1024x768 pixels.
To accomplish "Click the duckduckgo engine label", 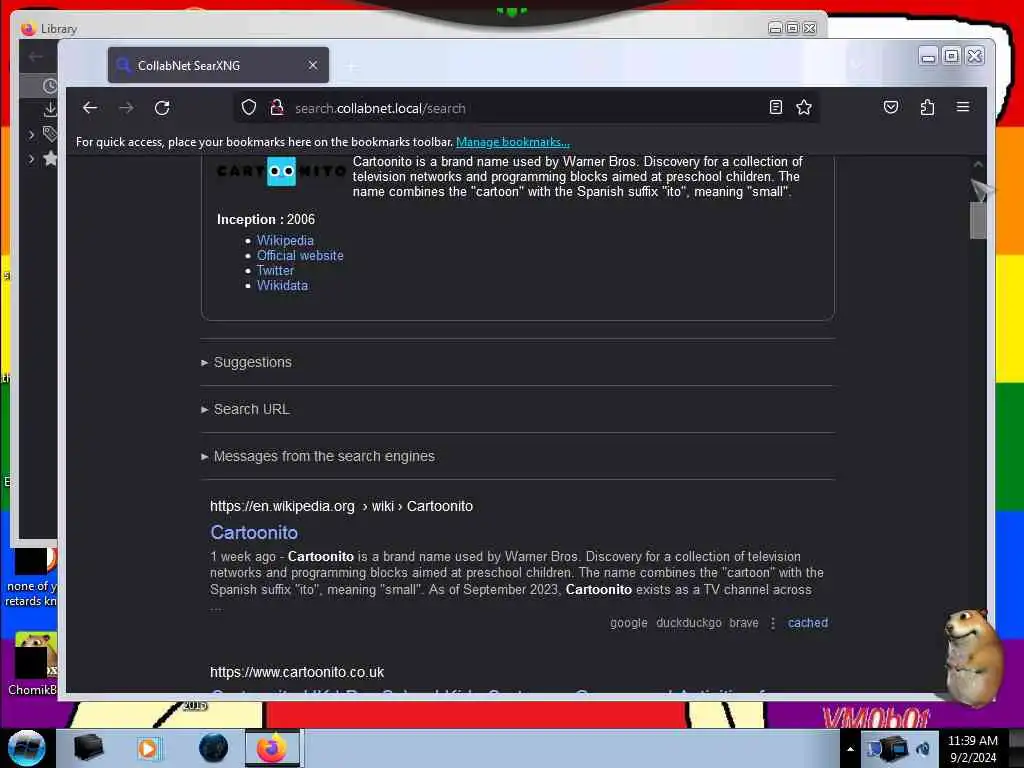I will [688, 623].
